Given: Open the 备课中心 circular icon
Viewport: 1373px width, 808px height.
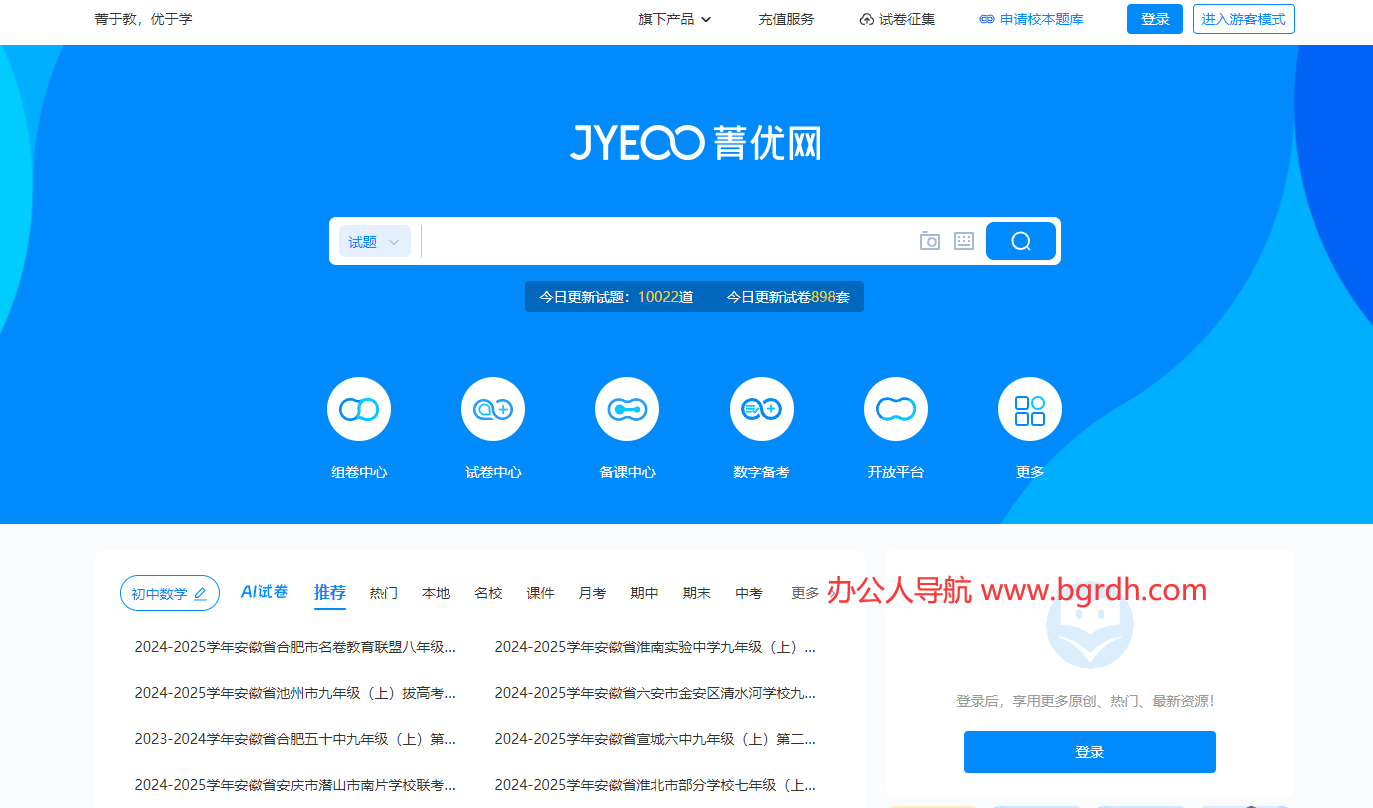Looking at the screenshot, I should coord(627,409).
